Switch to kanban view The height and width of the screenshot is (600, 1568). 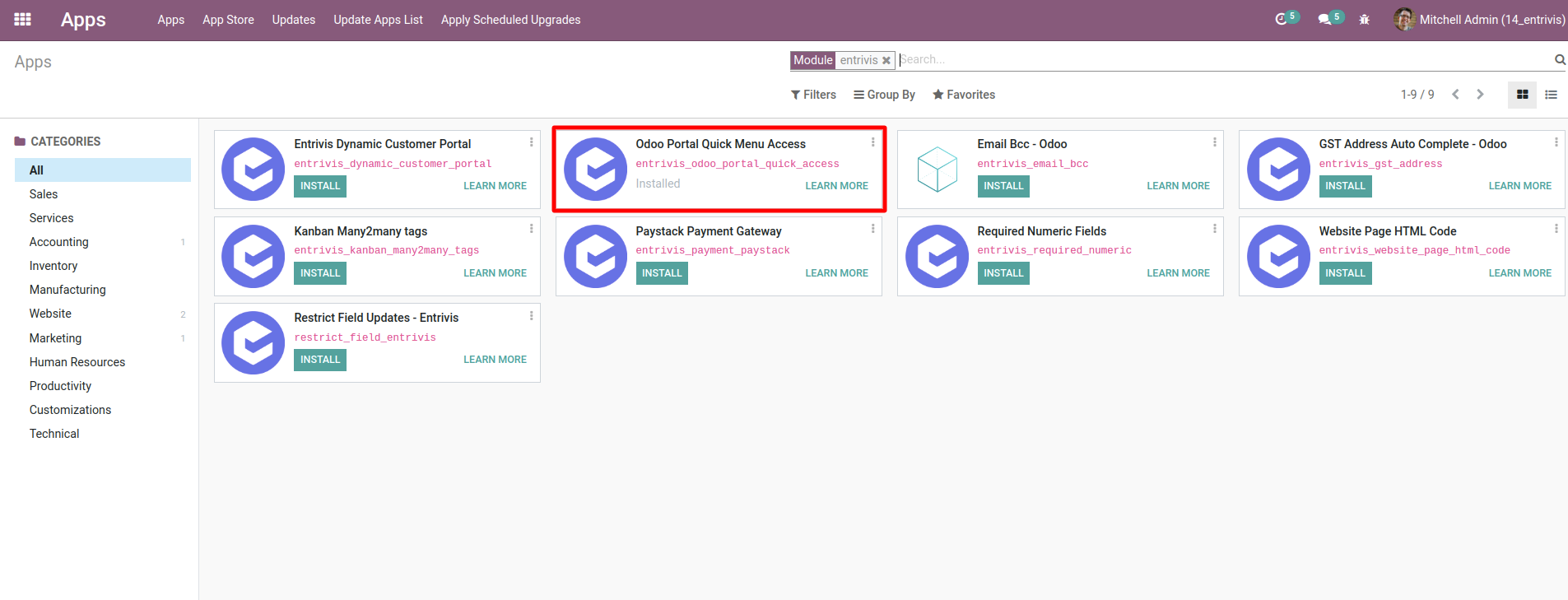pos(1523,95)
